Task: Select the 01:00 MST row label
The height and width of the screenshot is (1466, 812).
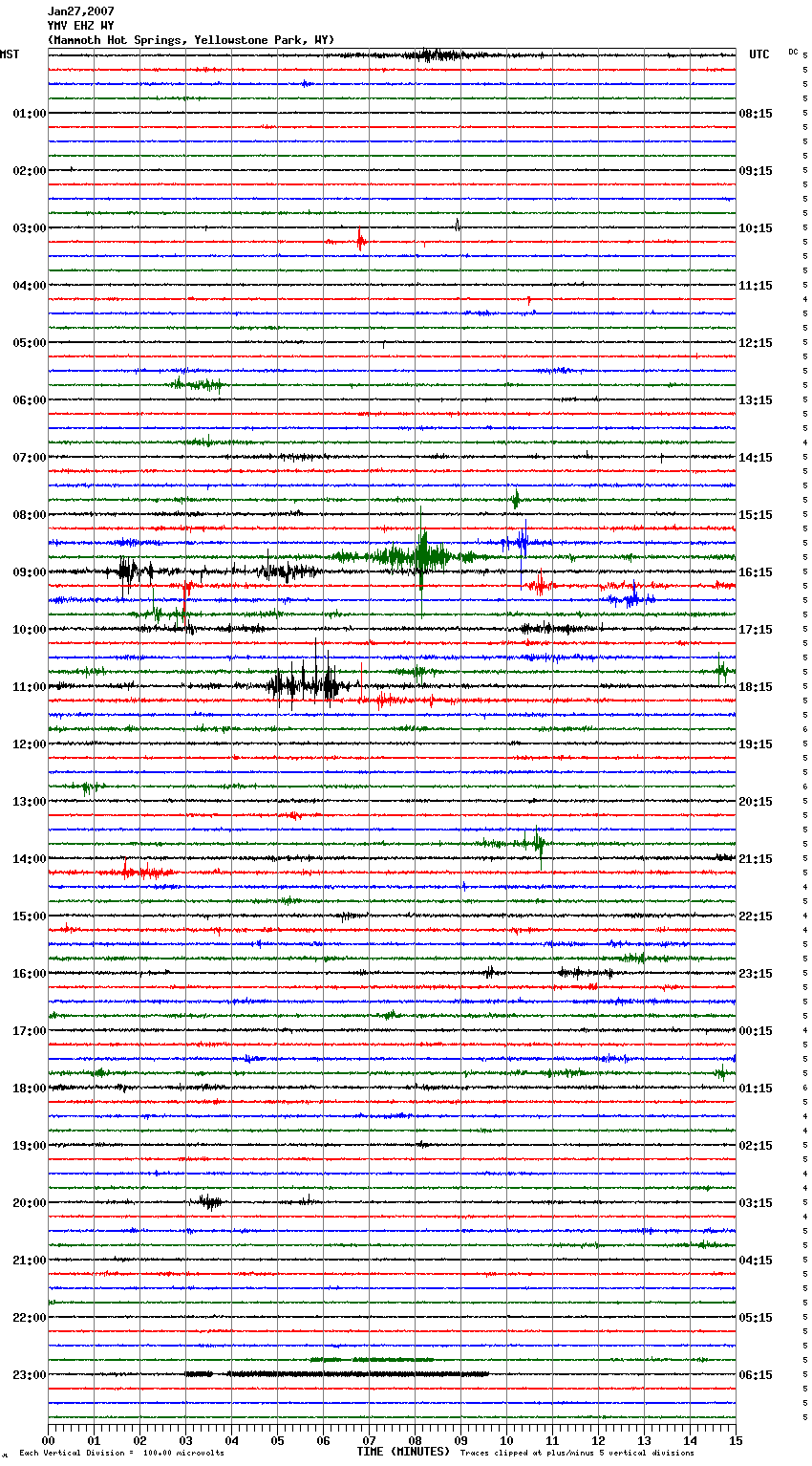Action: (x=30, y=114)
